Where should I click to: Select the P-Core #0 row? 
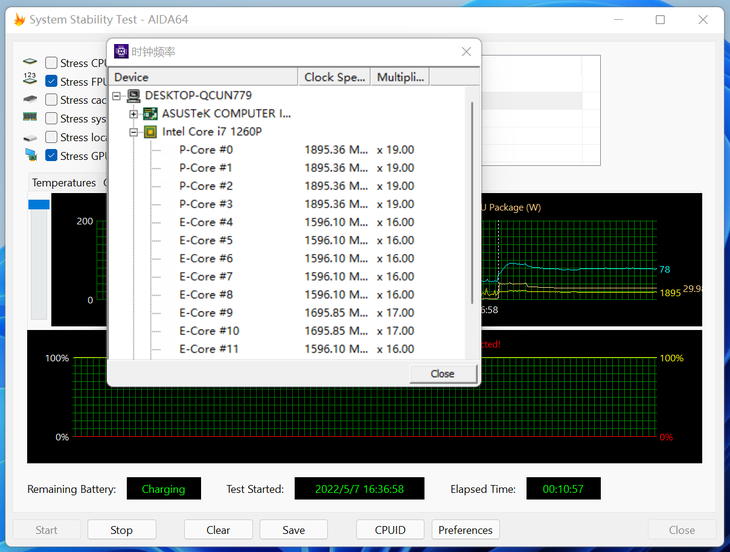[206, 150]
